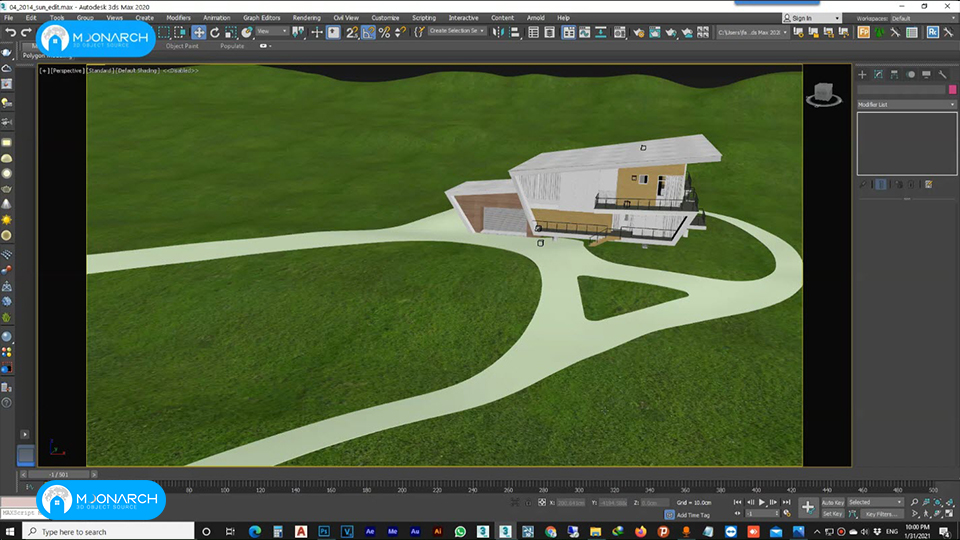This screenshot has height=540, width=960.
Task: Click the Redo arrow icon
Action: 26,32
